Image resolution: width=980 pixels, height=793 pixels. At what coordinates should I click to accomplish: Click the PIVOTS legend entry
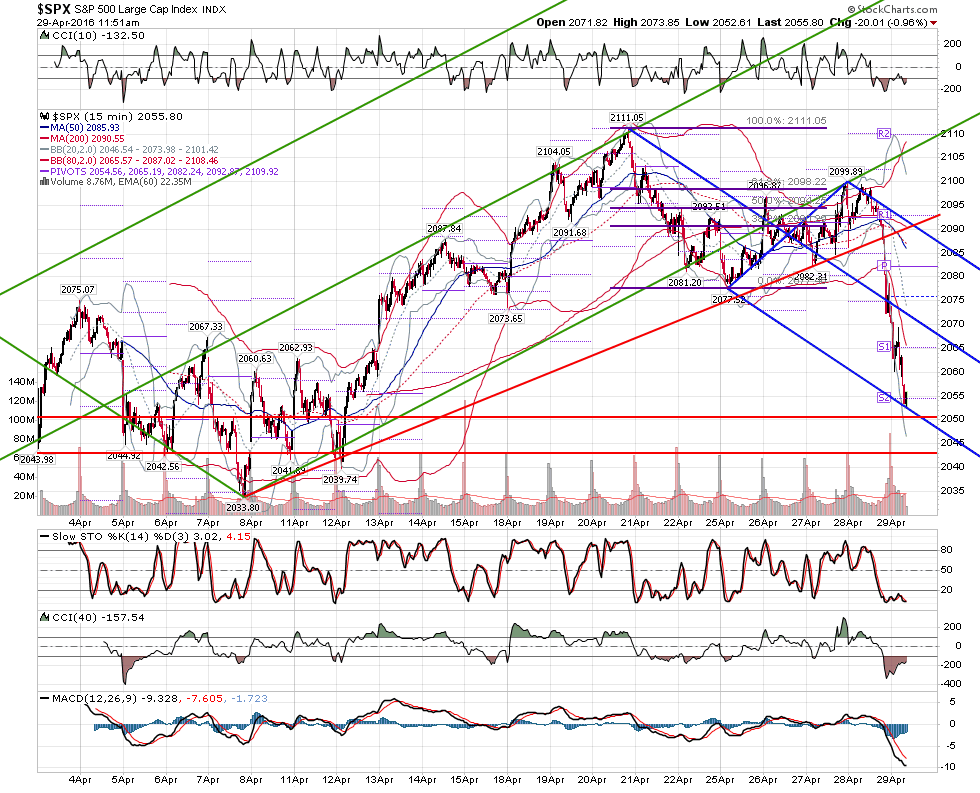(x=159, y=171)
